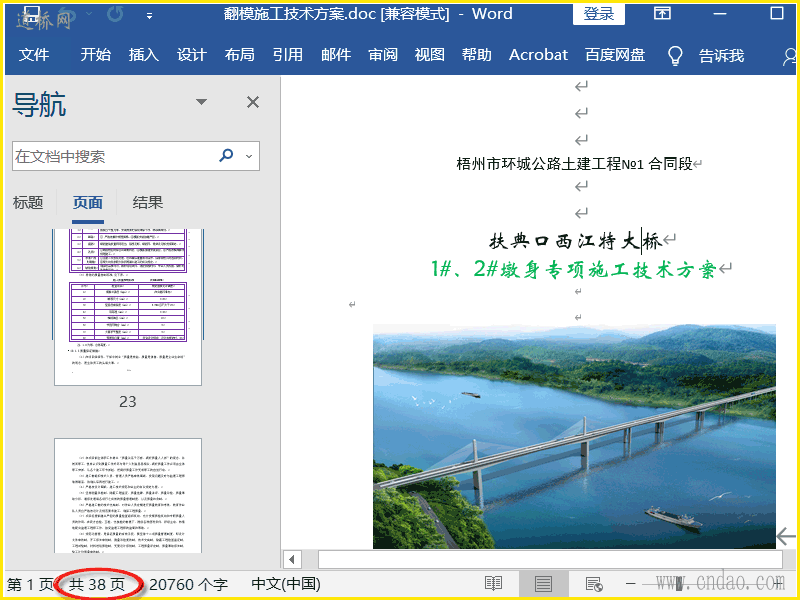Viewport: 800px width, 600px height.
Task: Click the text 梧州市环城公路土建工程№1 合同段
Action: [x=574, y=164]
